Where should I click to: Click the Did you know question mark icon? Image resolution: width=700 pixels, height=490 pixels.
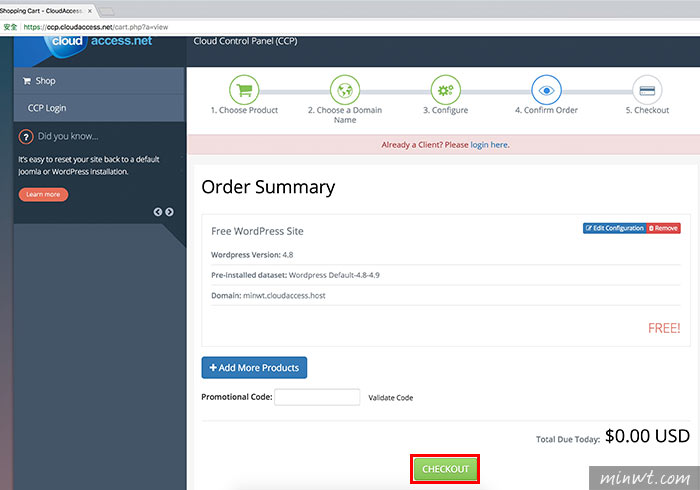(x=26, y=136)
